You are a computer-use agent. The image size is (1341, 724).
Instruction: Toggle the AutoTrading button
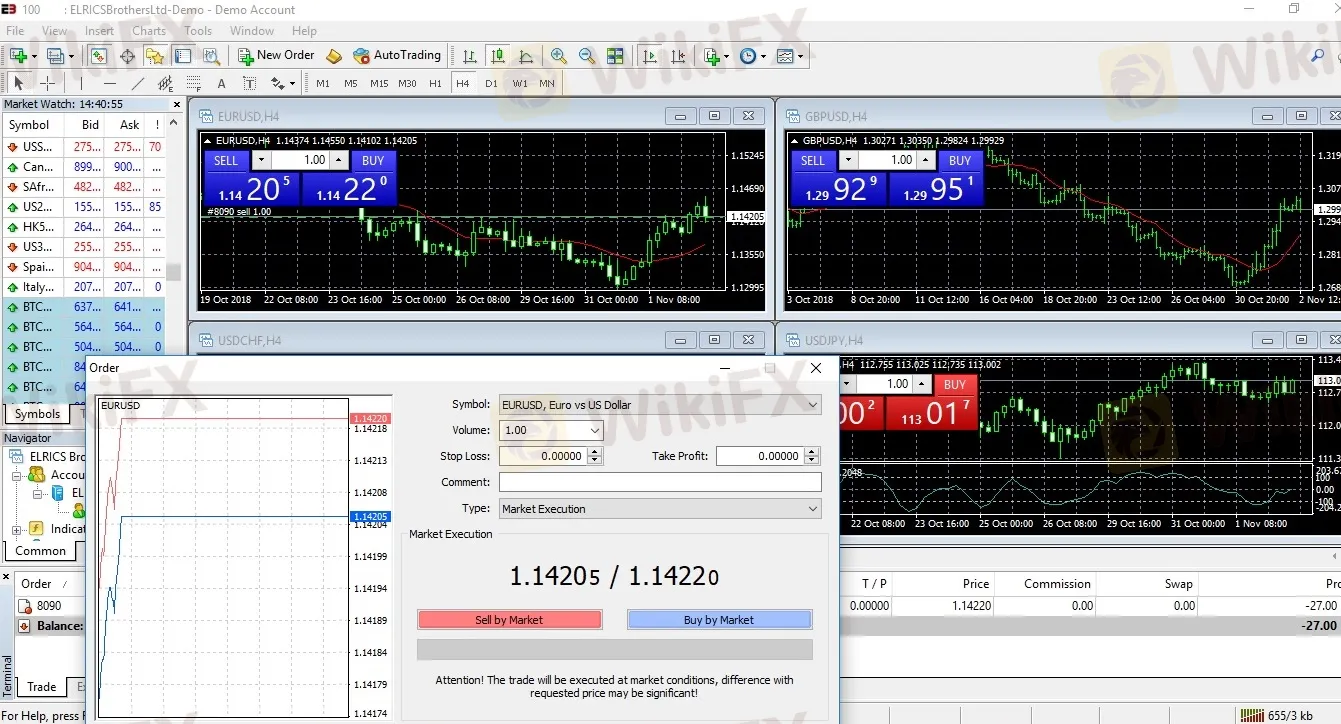397,56
